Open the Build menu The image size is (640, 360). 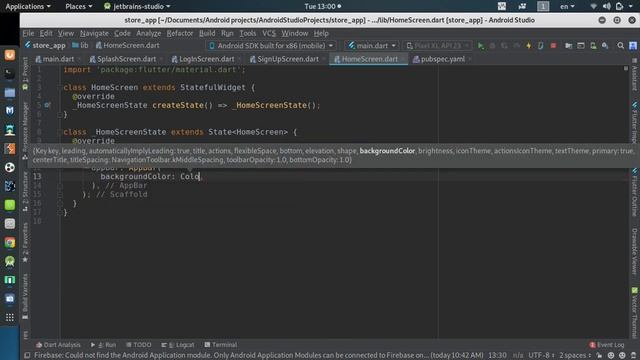coord(207,33)
